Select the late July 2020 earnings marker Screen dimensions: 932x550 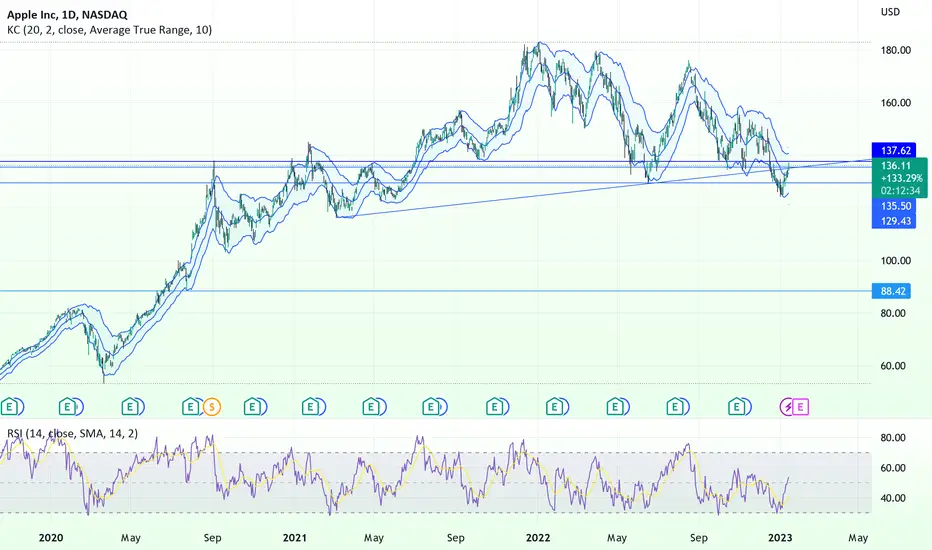click(x=190, y=407)
